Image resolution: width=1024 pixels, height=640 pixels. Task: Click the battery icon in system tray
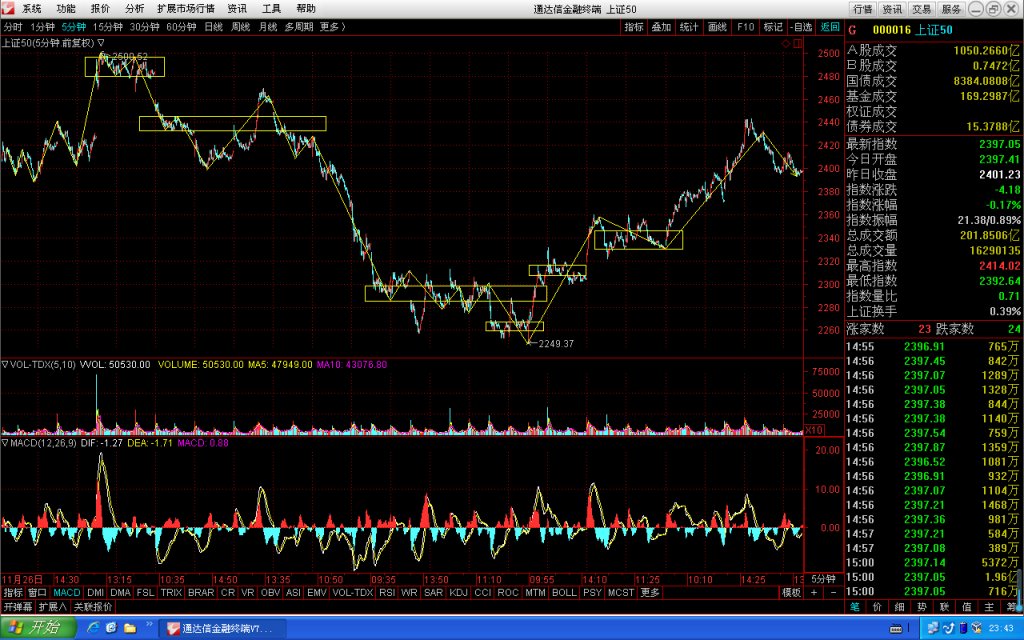[963, 628]
